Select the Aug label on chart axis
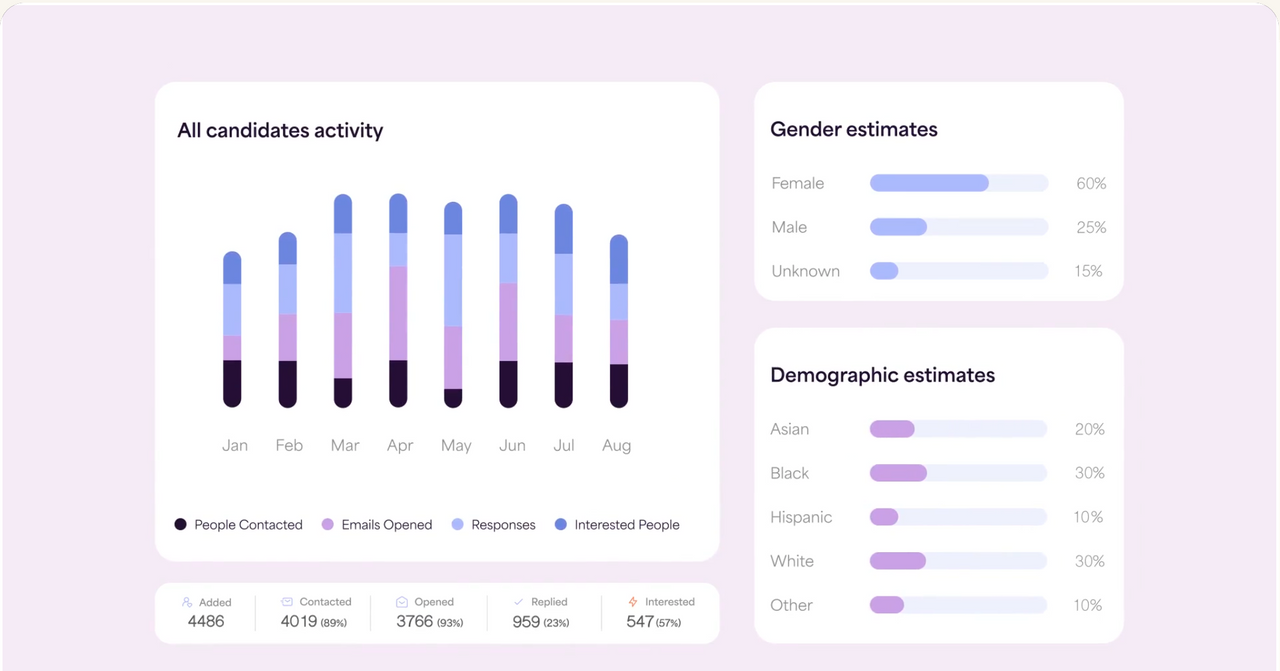The height and width of the screenshot is (671, 1280). (x=616, y=445)
